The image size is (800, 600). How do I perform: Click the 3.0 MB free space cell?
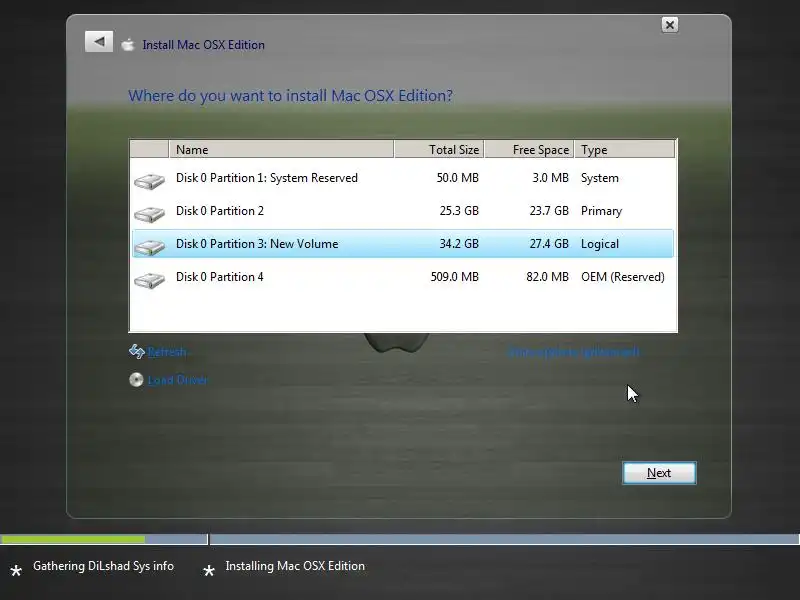click(551, 178)
